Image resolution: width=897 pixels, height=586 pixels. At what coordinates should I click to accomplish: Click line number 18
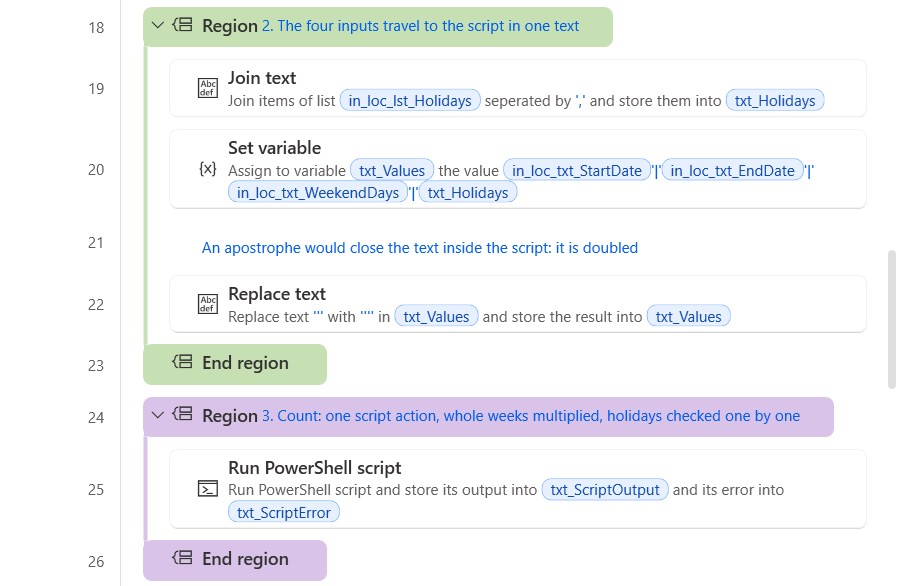point(96,27)
